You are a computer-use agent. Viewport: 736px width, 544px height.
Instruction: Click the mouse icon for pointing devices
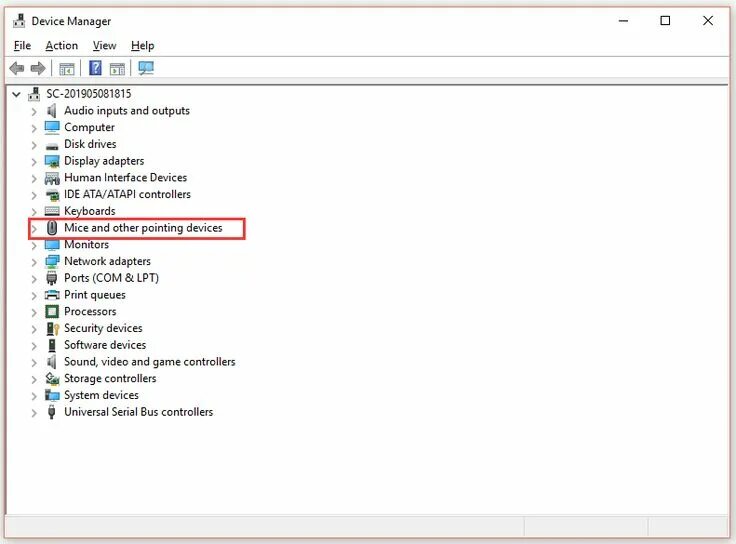[x=52, y=228]
